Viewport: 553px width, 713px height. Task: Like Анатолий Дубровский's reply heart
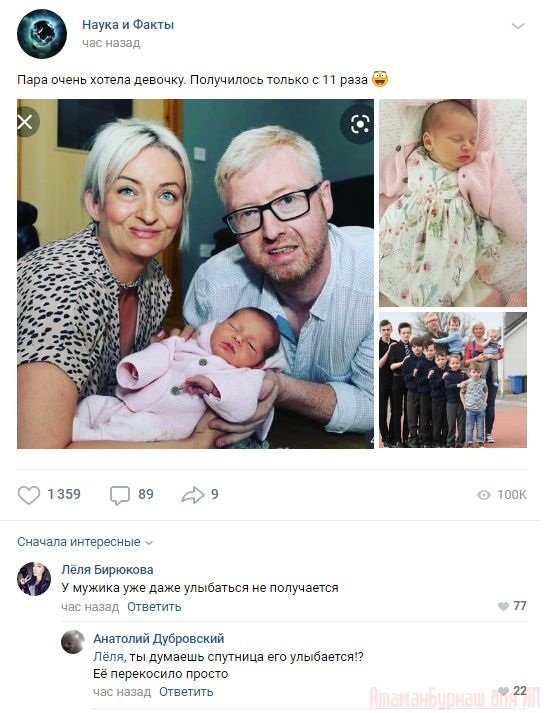tap(503, 691)
